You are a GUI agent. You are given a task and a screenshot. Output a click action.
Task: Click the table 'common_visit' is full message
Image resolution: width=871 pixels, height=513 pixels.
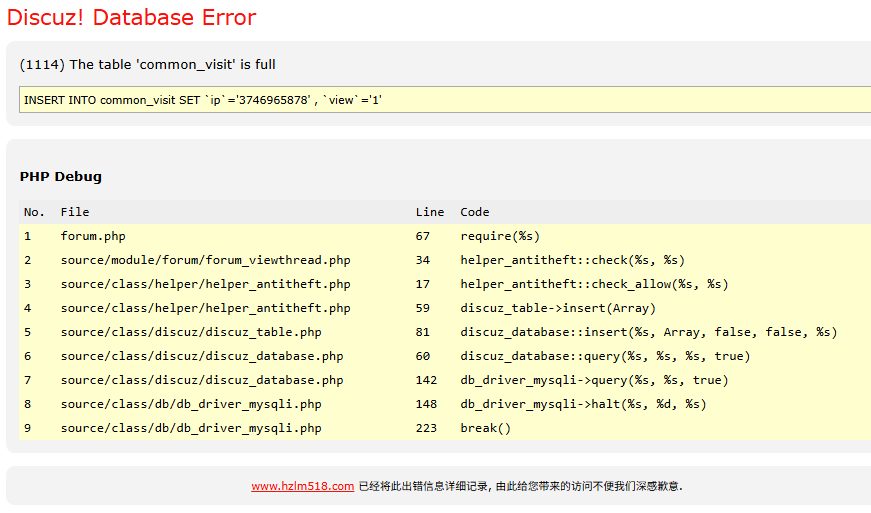tap(148, 64)
